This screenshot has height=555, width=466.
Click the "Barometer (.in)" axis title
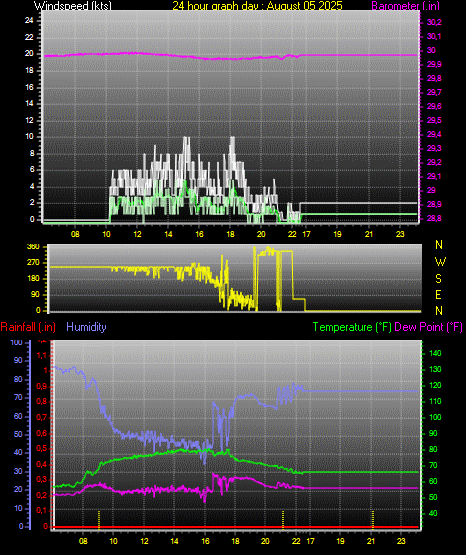click(x=405, y=5)
